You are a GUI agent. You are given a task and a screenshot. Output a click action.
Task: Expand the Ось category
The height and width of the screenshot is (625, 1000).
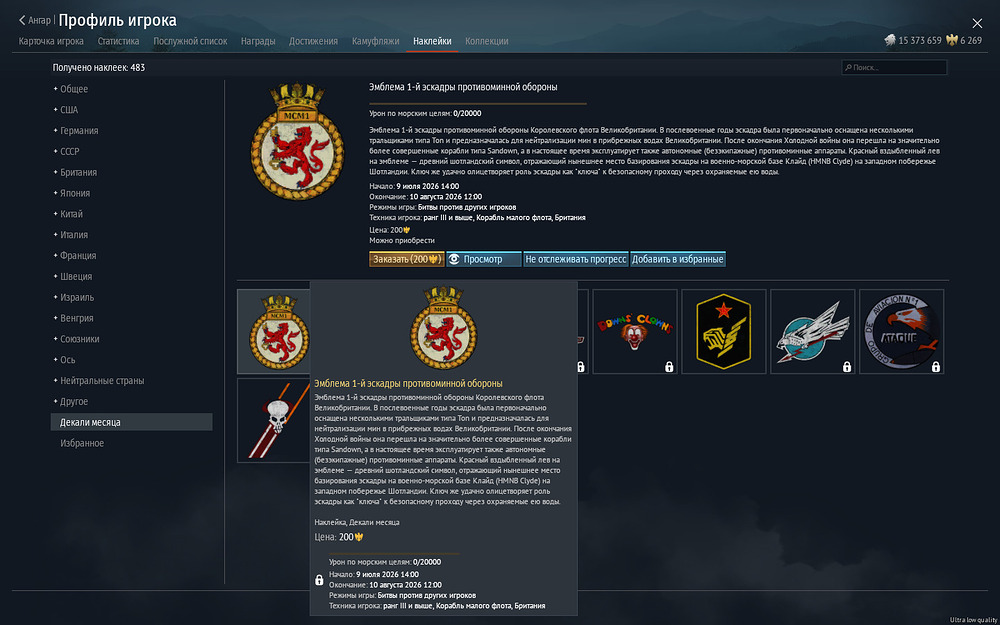(x=64, y=360)
